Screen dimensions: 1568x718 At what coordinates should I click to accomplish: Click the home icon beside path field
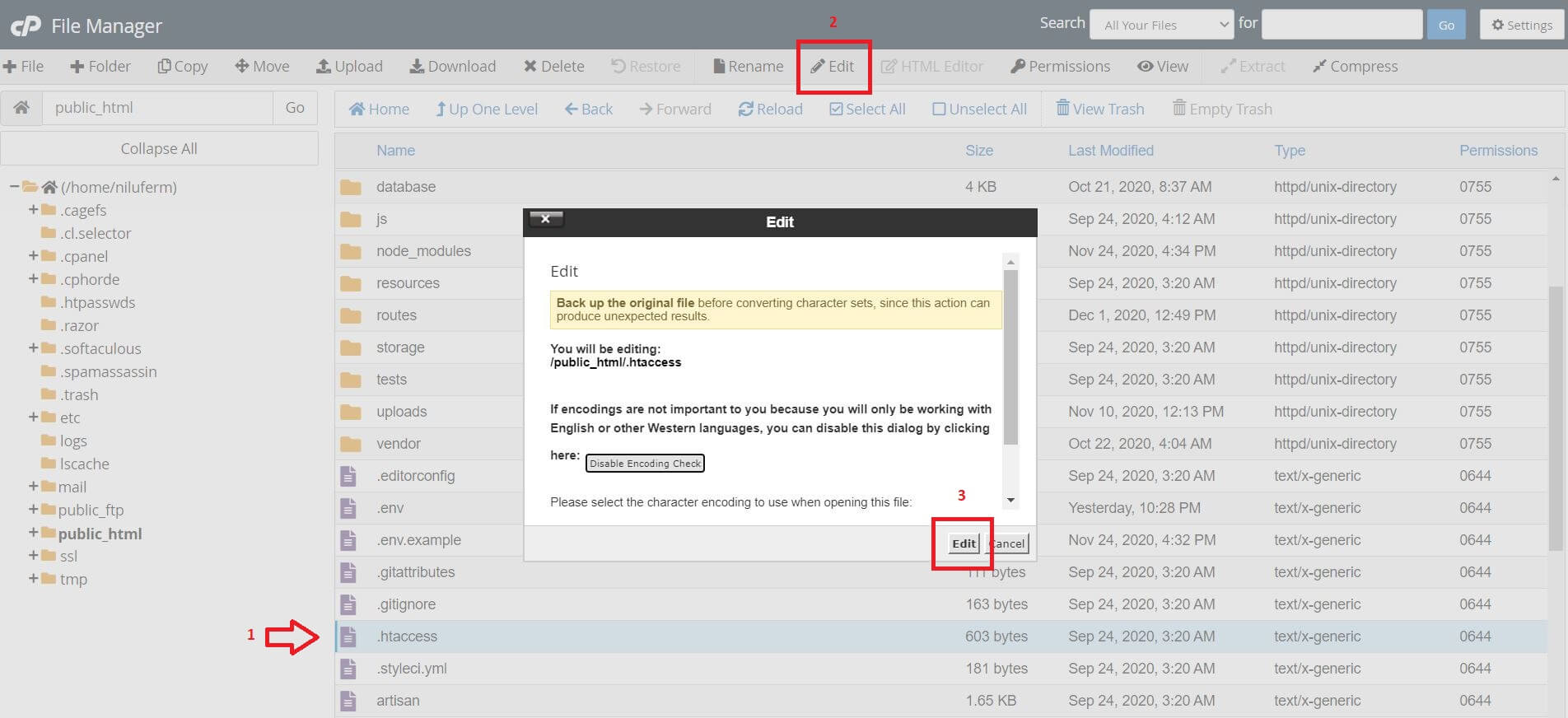21,107
